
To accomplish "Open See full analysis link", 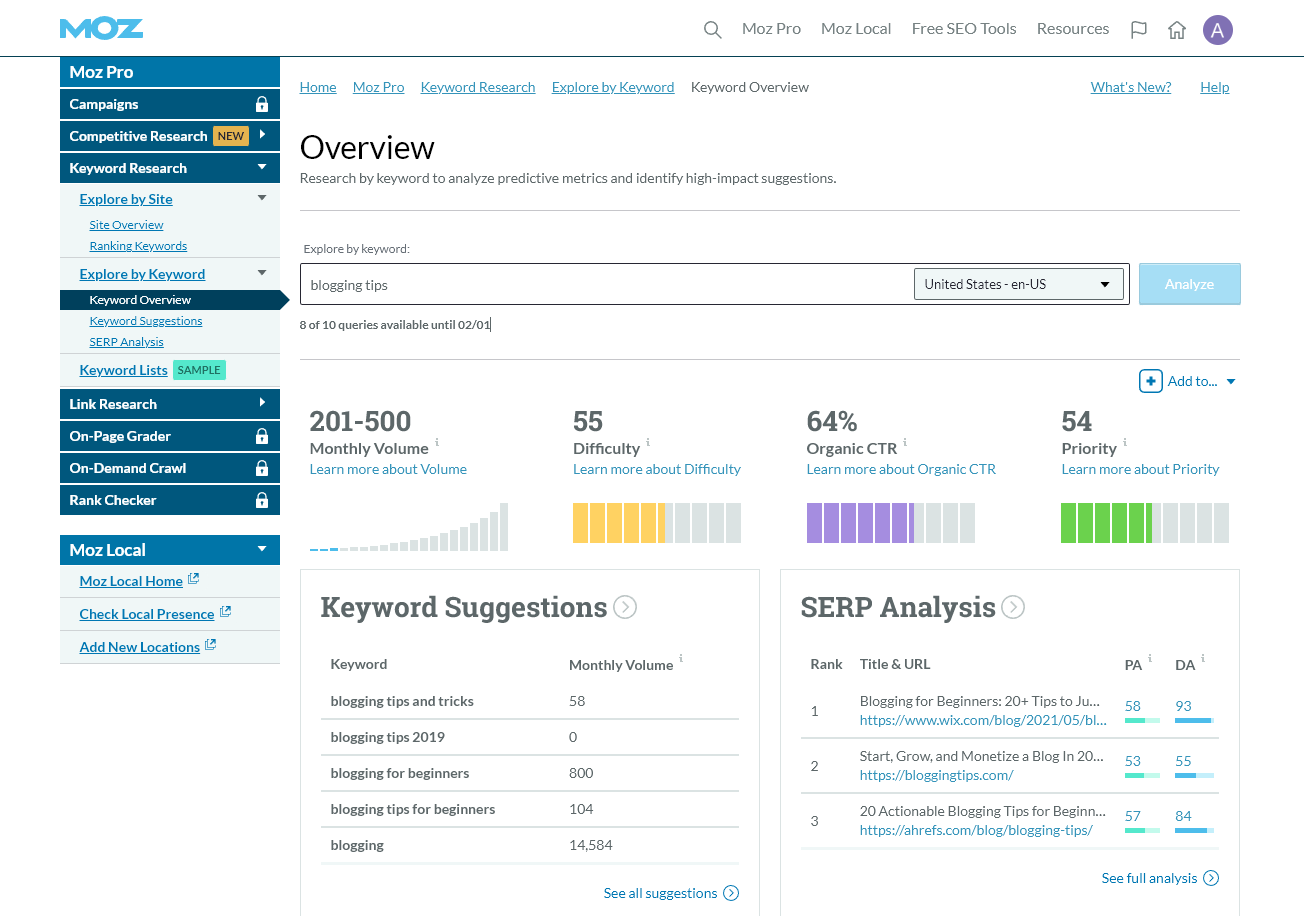I will 1150,878.
